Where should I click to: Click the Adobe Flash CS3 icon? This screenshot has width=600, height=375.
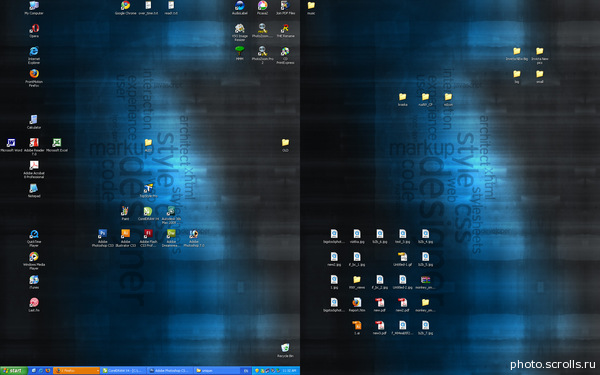click(x=148, y=238)
